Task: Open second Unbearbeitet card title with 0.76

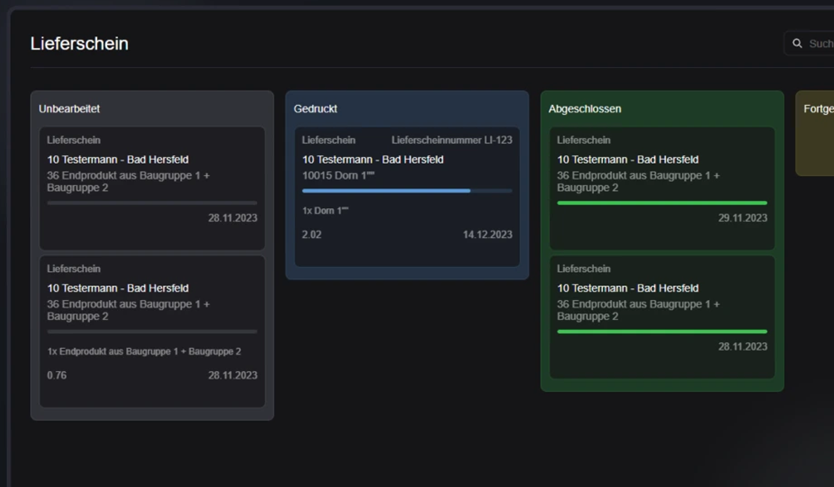Action: [x=117, y=288]
